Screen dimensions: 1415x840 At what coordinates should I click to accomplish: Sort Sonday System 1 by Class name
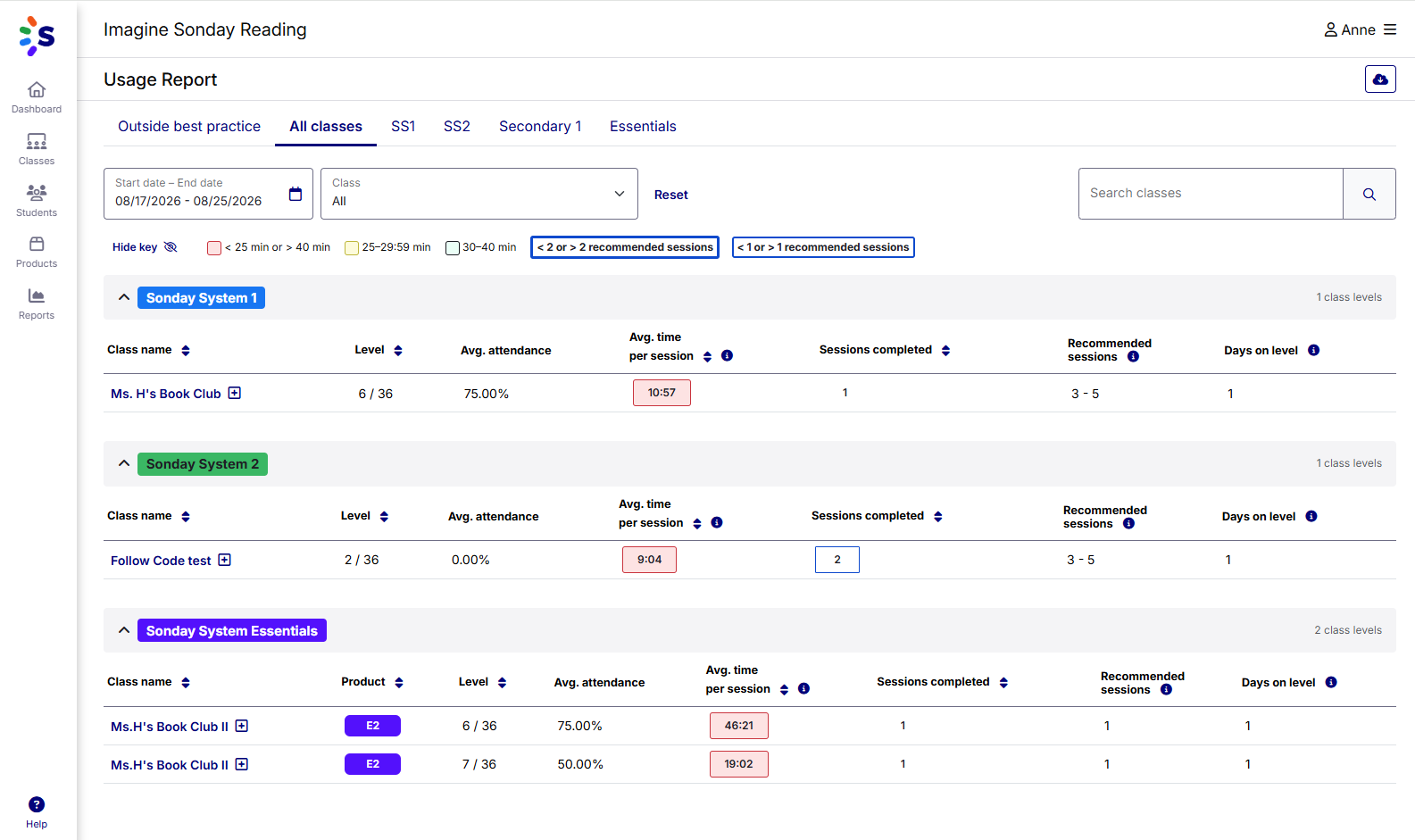(x=186, y=350)
